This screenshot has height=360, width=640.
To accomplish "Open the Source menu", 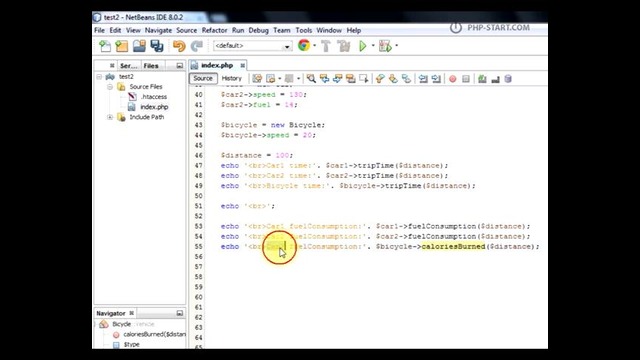I will [x=187, y=30].
